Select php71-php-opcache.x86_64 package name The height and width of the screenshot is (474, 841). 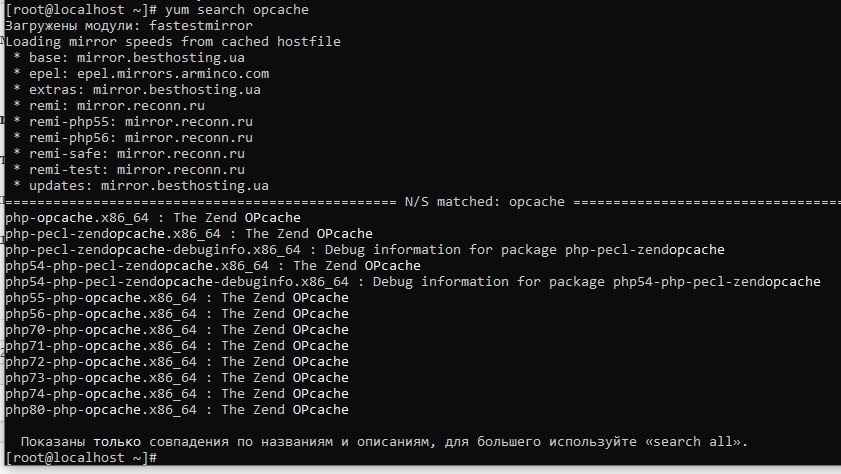101,346
